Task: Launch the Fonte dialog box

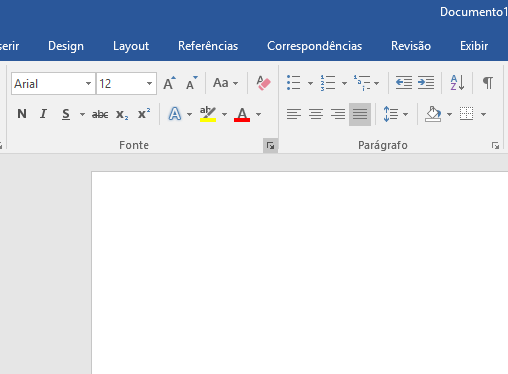Action: tap(270, 146)
